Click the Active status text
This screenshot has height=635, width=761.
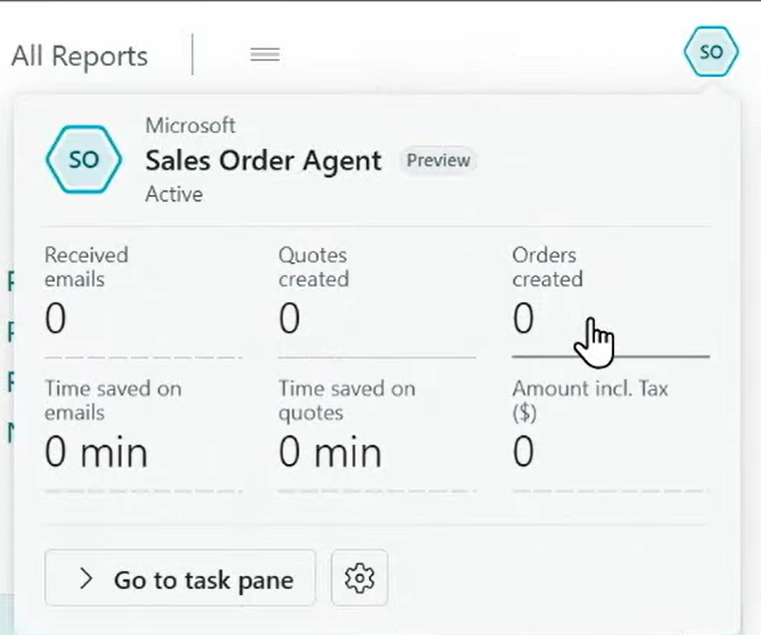tap(174, 194)
